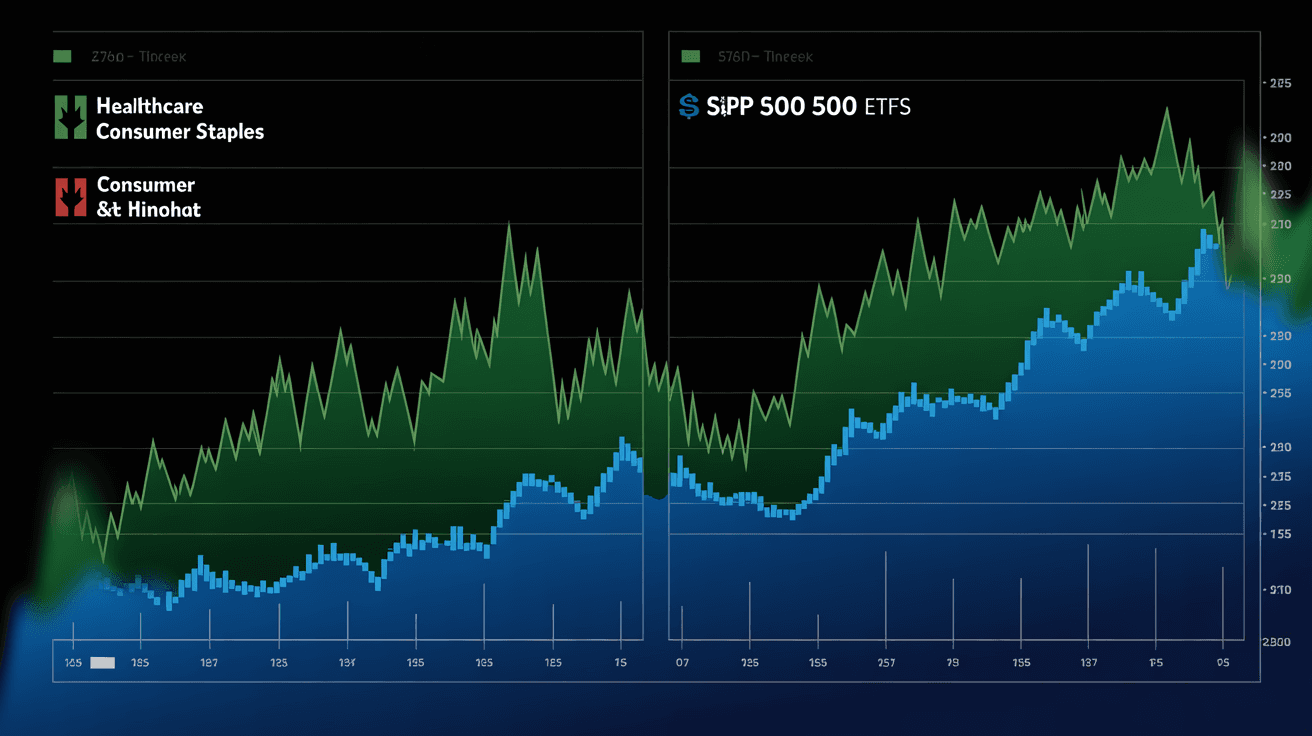Click the 257 label on the bottom axis

(x=886, y=663)
